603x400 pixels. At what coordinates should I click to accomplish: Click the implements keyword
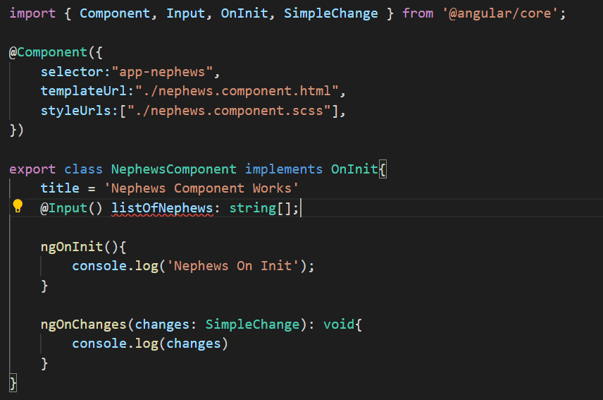(x=283, y=169)
